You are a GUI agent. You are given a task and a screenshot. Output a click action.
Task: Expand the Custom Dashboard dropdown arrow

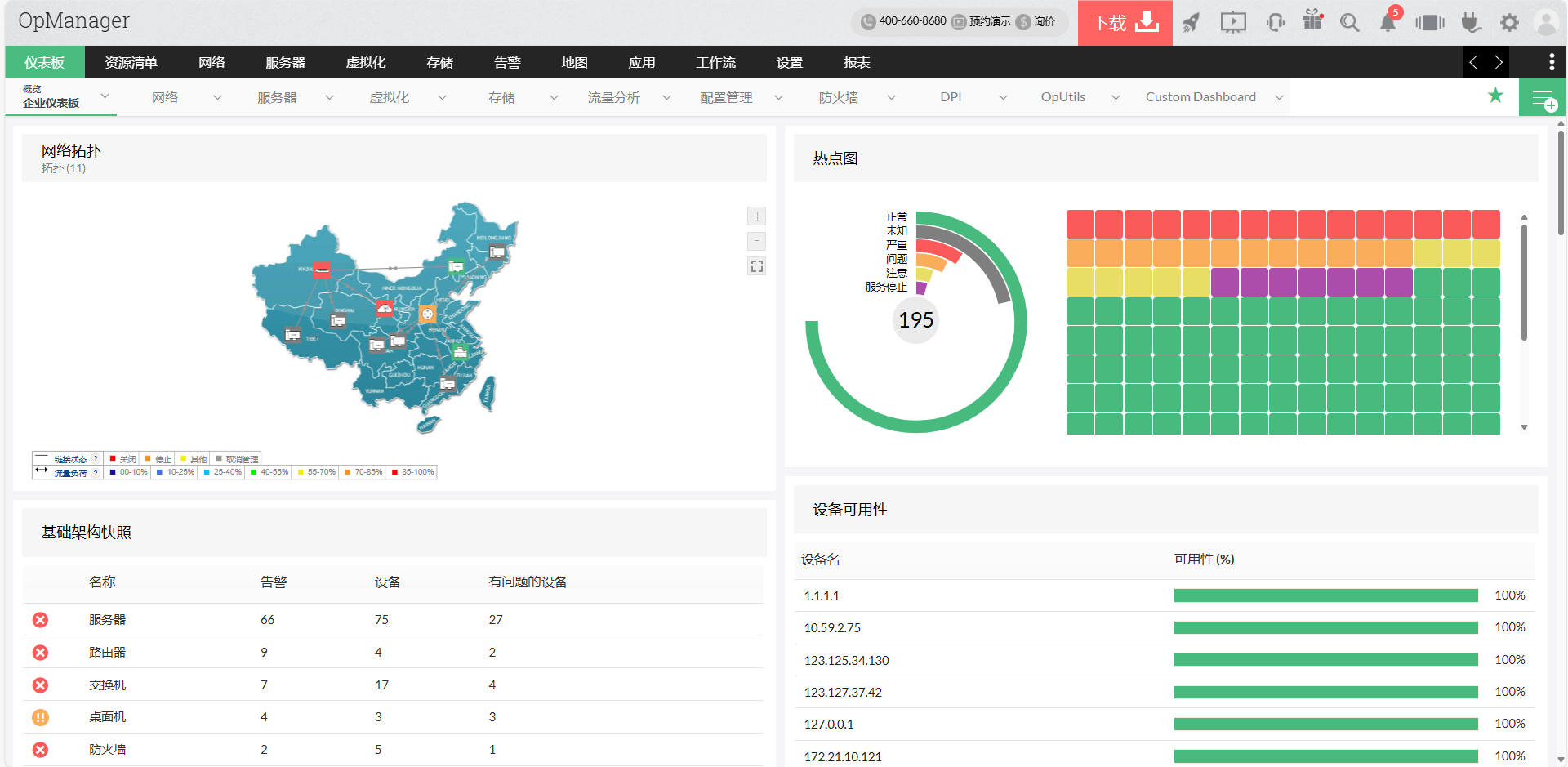coord(1279,98)
